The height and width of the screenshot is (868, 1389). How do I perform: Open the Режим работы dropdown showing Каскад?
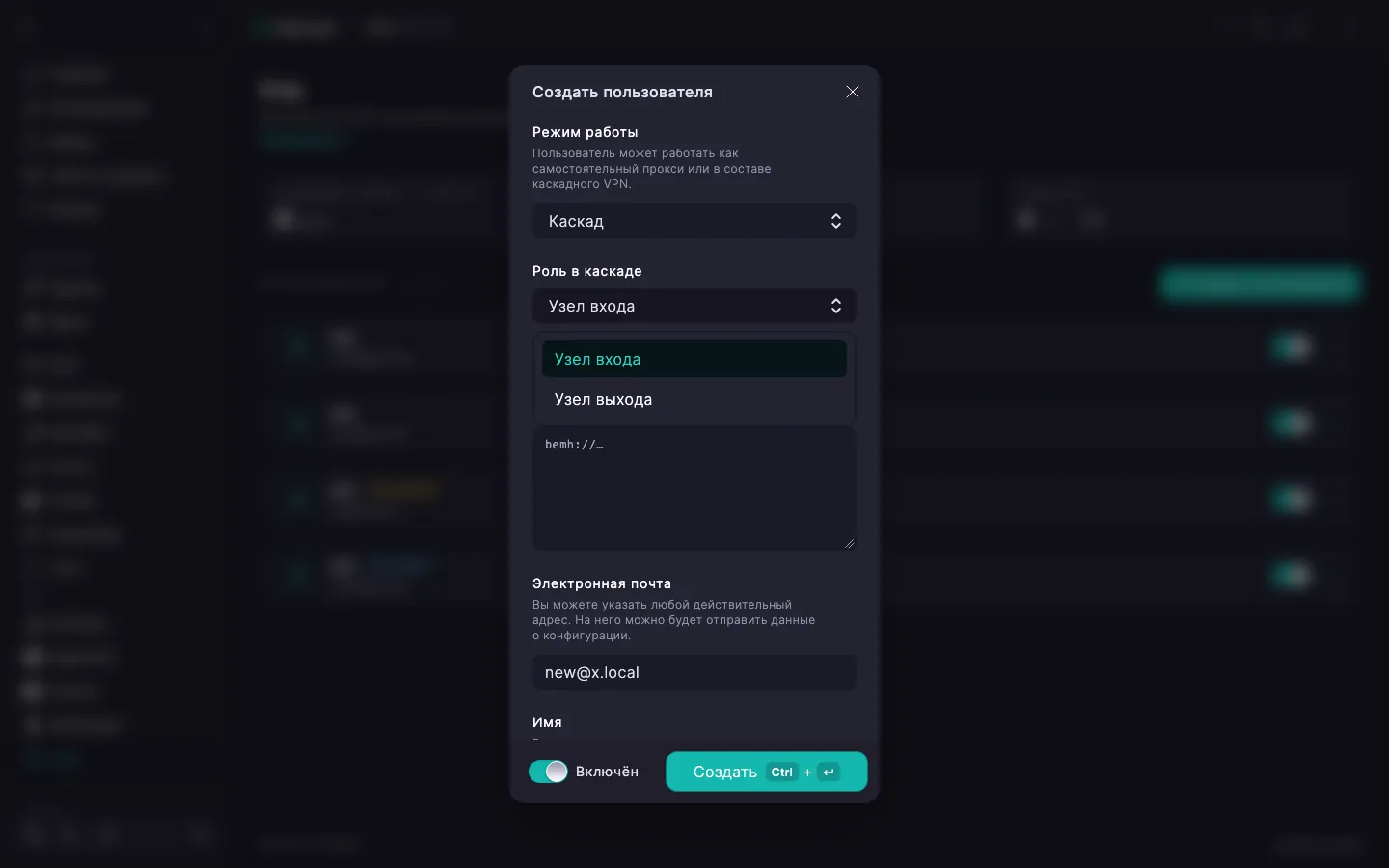pos(694,221)
